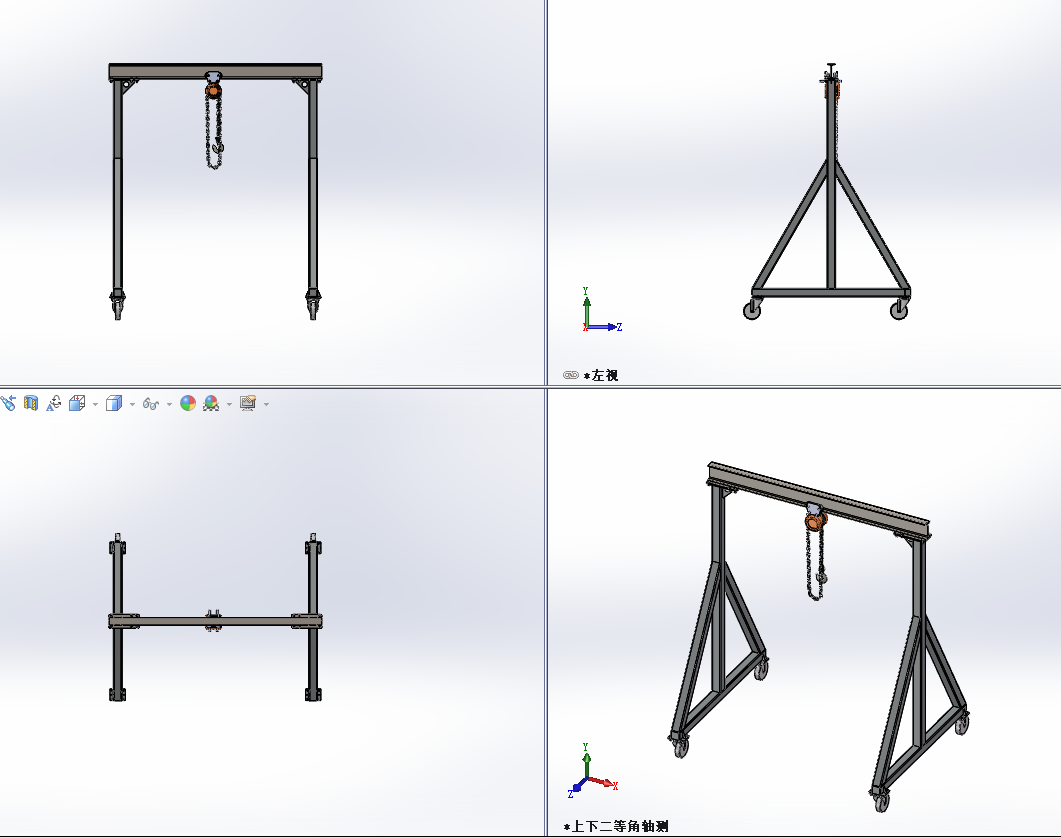This screenshot has height=838, width=1061.
Task: Click the View Settings monitor icon
Action: [x=248, y=403]
